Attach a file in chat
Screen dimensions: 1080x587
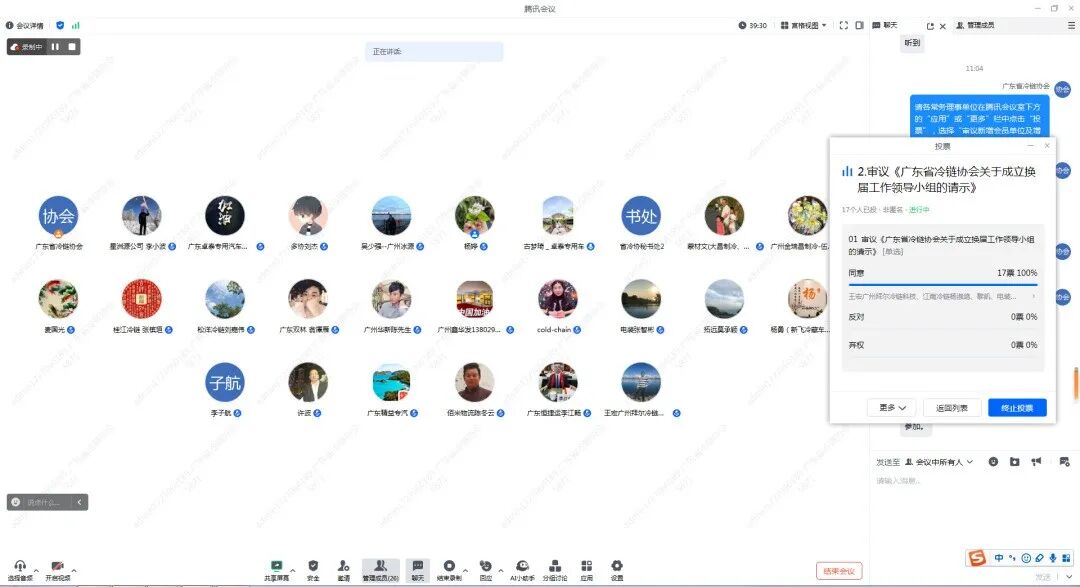(1015, 462)
